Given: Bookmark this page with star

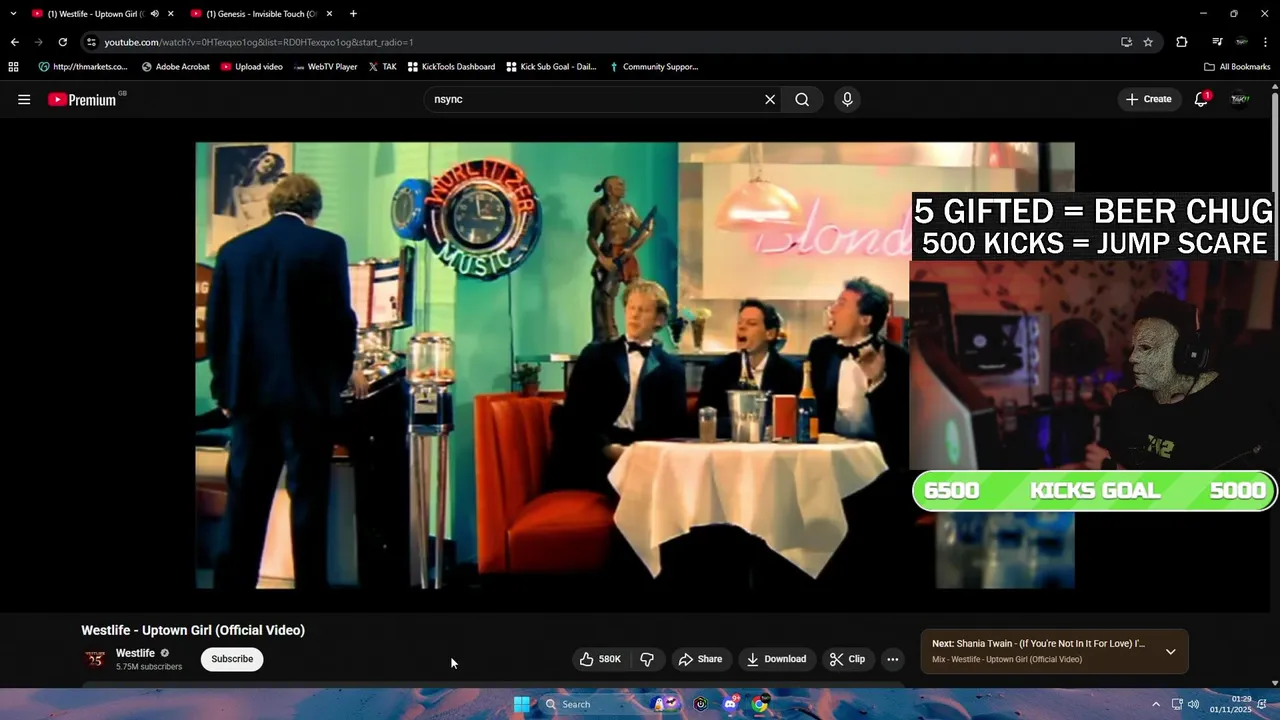Looking at the screenshot, I should (x=1148, y=42).
